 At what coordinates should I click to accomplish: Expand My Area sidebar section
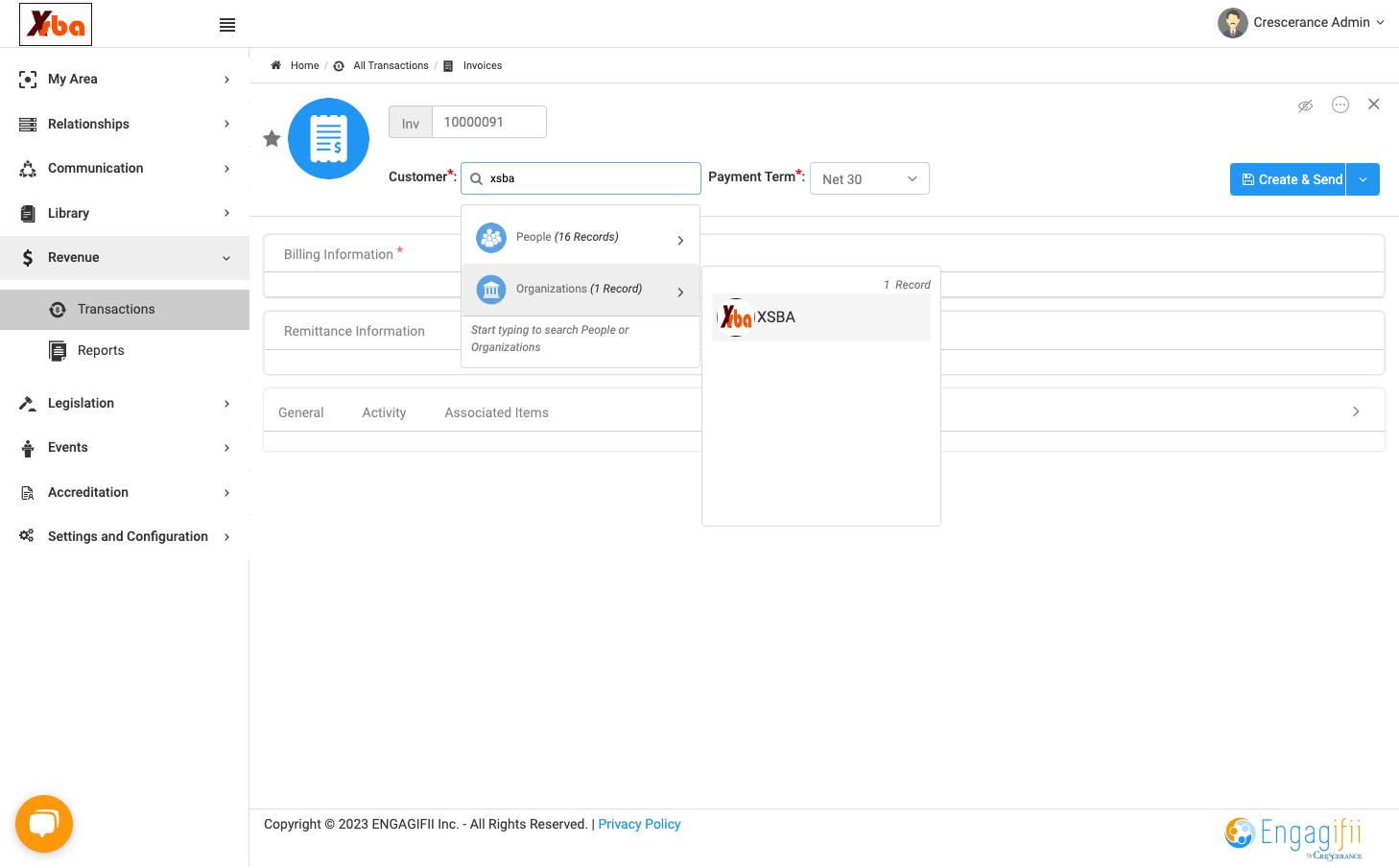pyautogui.click(x=125, y=80)
